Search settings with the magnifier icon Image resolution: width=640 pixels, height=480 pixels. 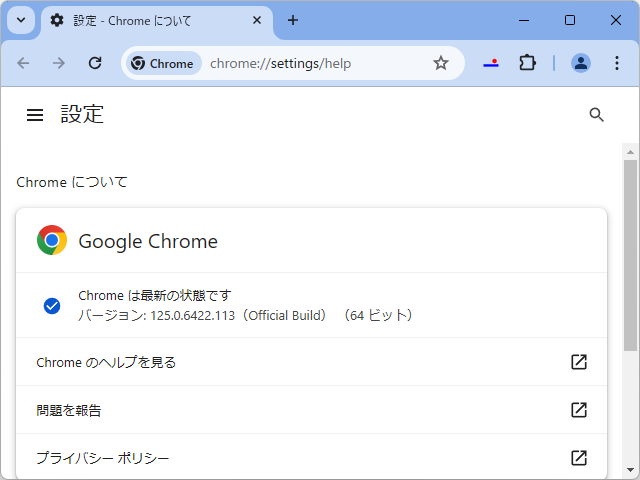(x=596, y=115)
